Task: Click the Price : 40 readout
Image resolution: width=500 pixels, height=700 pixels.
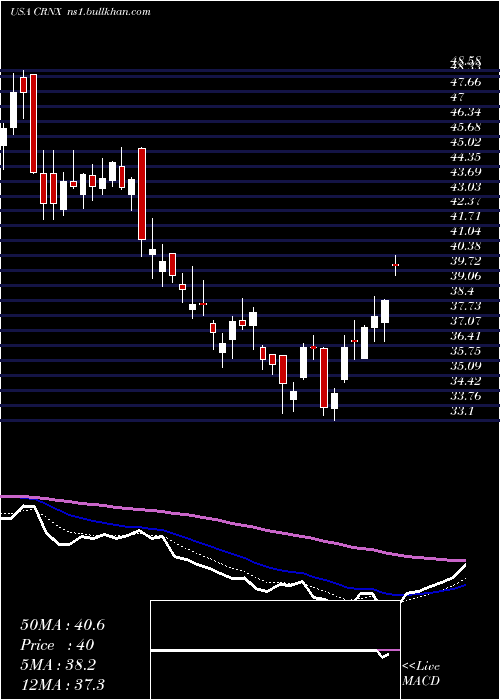Action: (x=57, y=645)
